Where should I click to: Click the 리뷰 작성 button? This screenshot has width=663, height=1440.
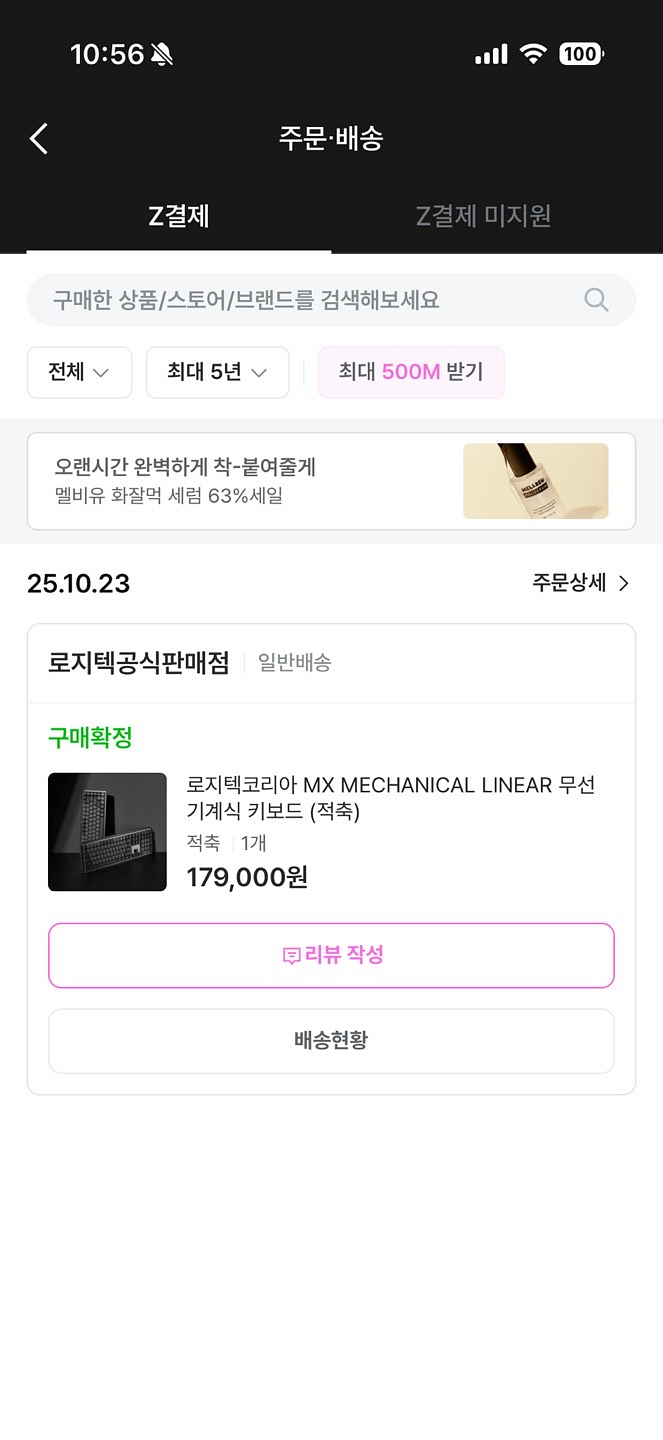click(331, 955)
